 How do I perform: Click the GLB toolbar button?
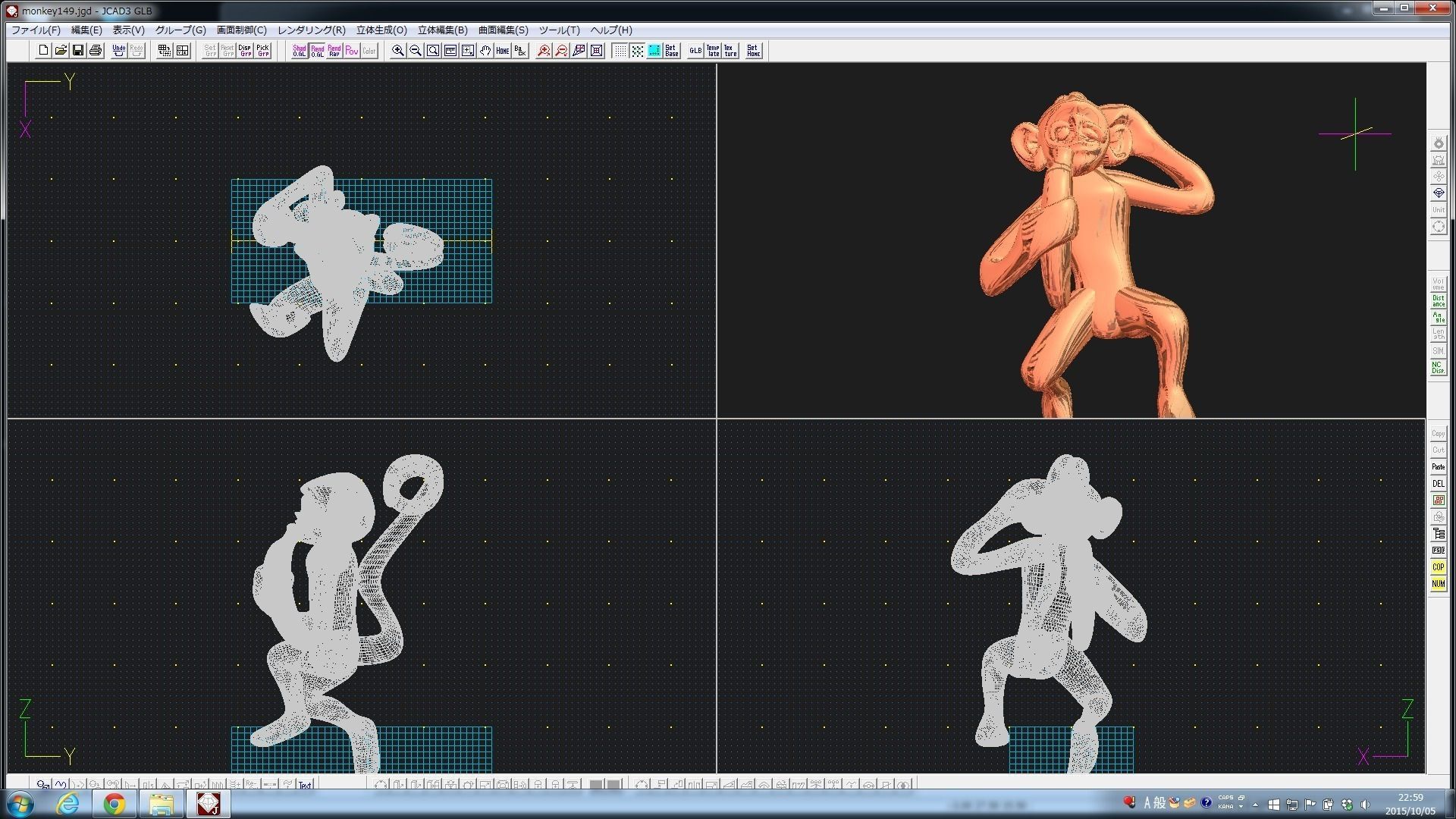point(695,51)
